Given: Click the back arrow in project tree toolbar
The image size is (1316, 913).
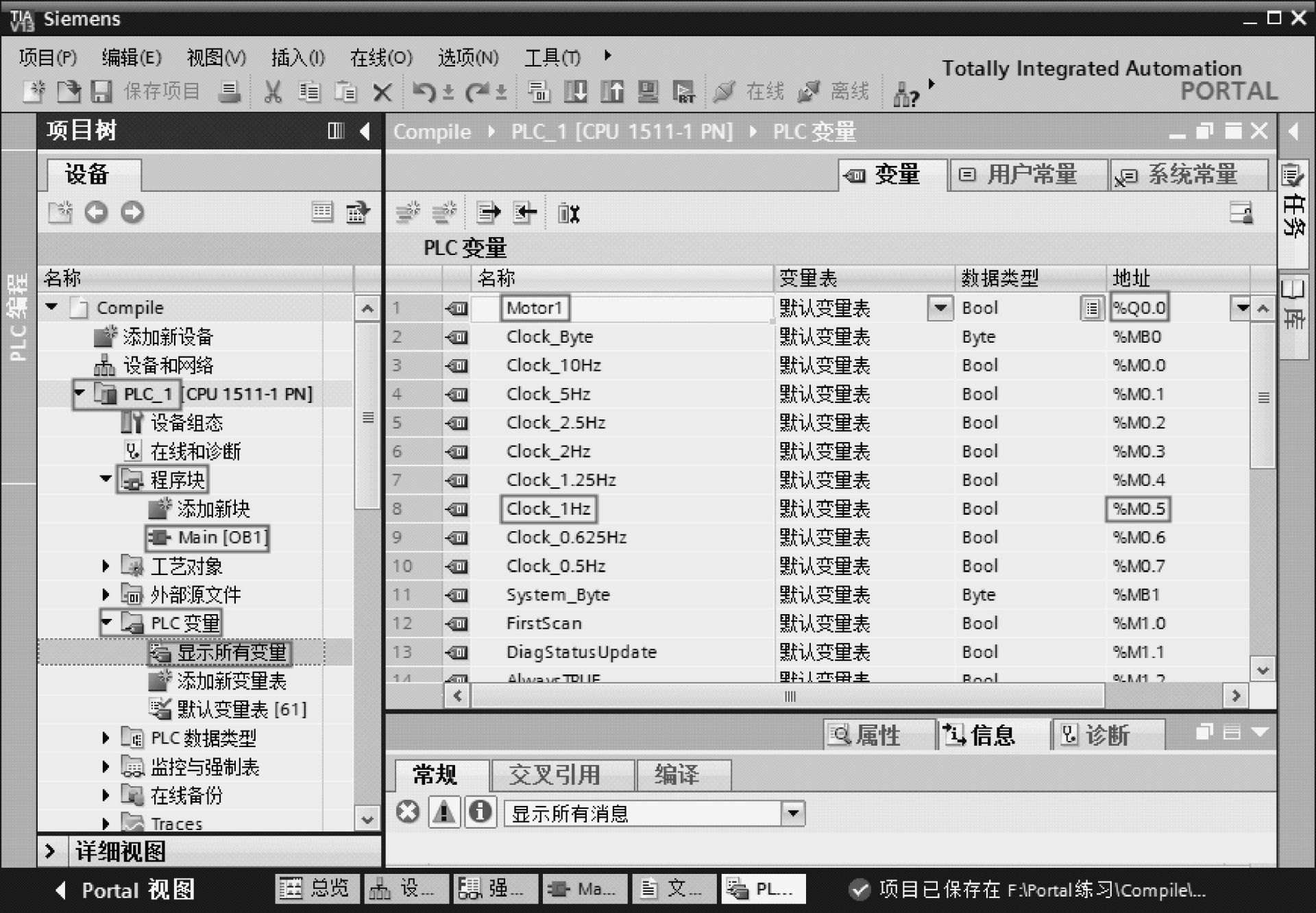Looking at the screenshot, I should pos(96,212).
